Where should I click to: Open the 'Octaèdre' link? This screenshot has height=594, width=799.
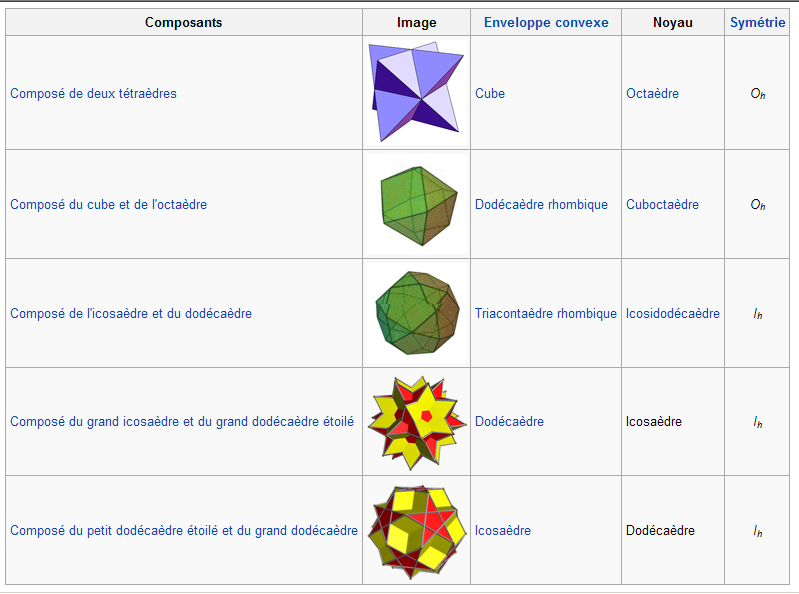tap(652, 93)
